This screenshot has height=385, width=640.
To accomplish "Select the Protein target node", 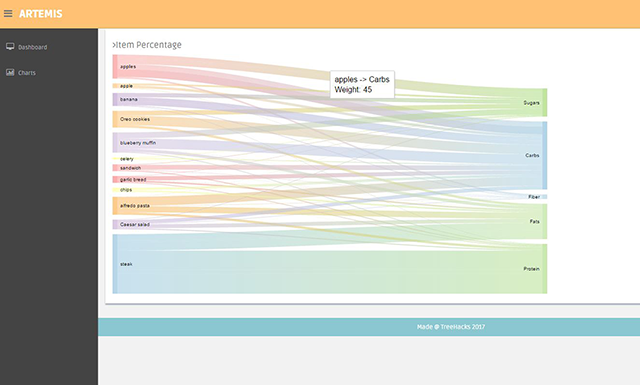I will pos(544,269).
